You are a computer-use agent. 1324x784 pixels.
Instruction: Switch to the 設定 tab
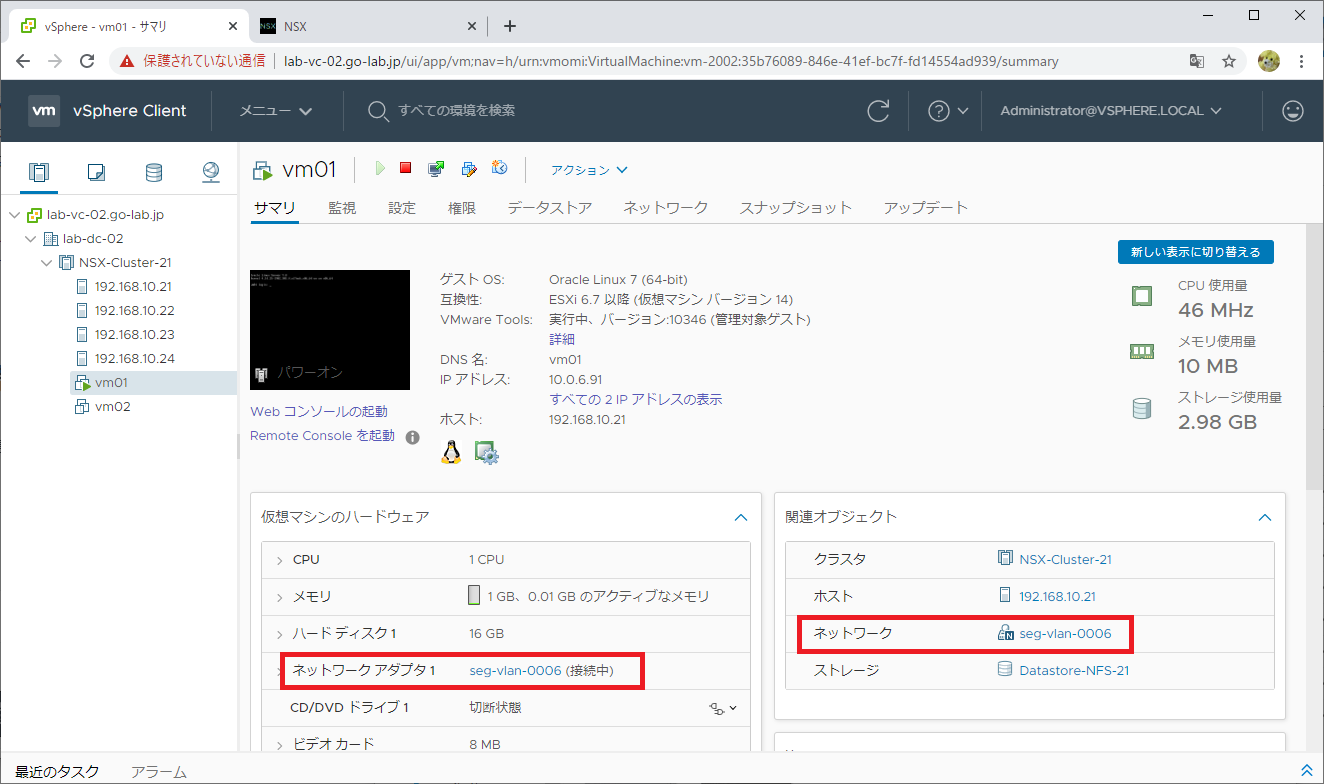click(x=402, y=208)
